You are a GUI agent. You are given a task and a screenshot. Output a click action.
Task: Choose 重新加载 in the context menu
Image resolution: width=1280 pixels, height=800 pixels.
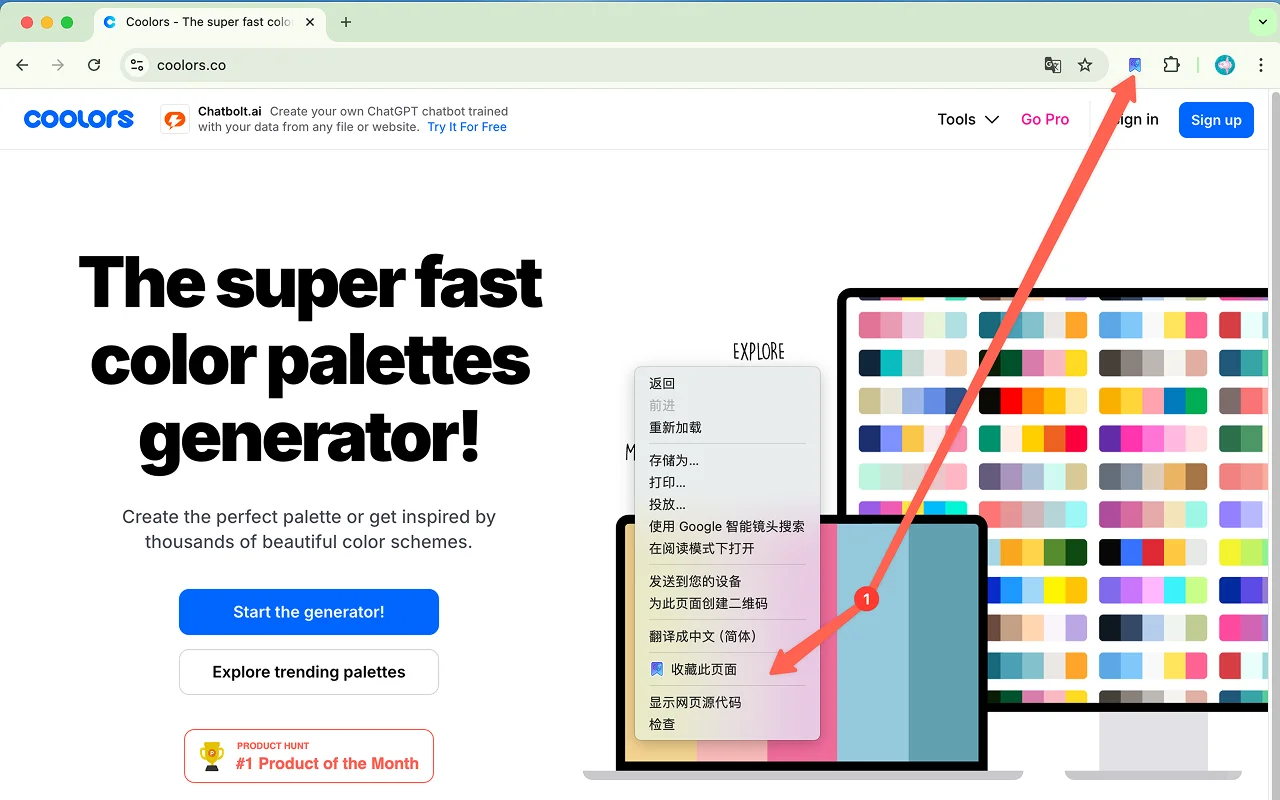coord(727,427)
